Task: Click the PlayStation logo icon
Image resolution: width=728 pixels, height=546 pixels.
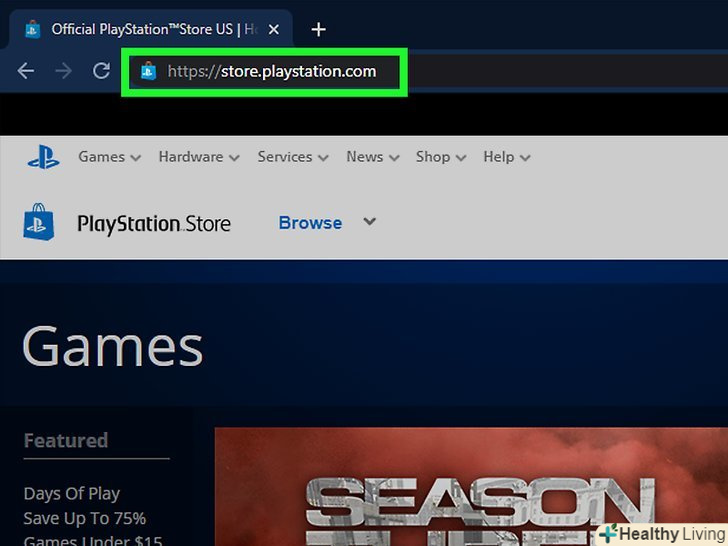Action: (x=43, y=157)
